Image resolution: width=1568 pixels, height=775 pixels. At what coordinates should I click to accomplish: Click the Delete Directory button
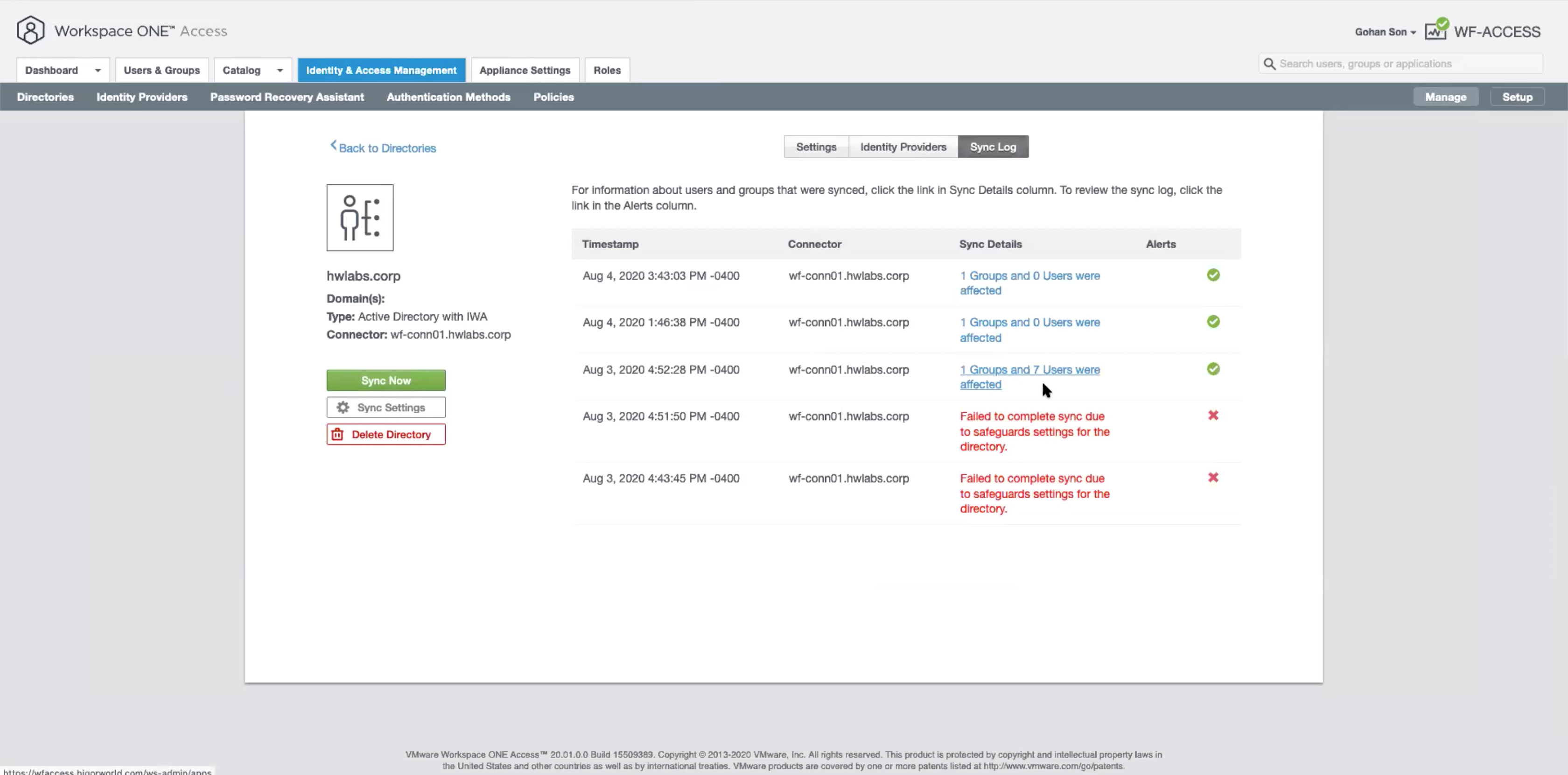386,434
